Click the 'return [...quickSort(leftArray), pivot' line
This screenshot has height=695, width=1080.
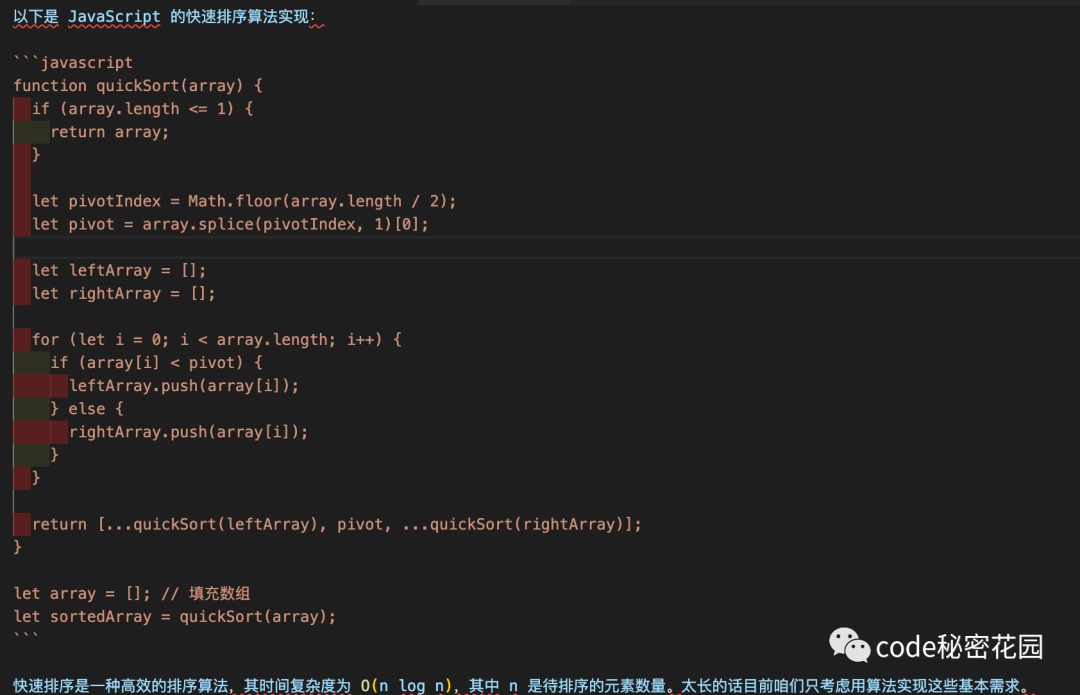click(x=337, y=524)
